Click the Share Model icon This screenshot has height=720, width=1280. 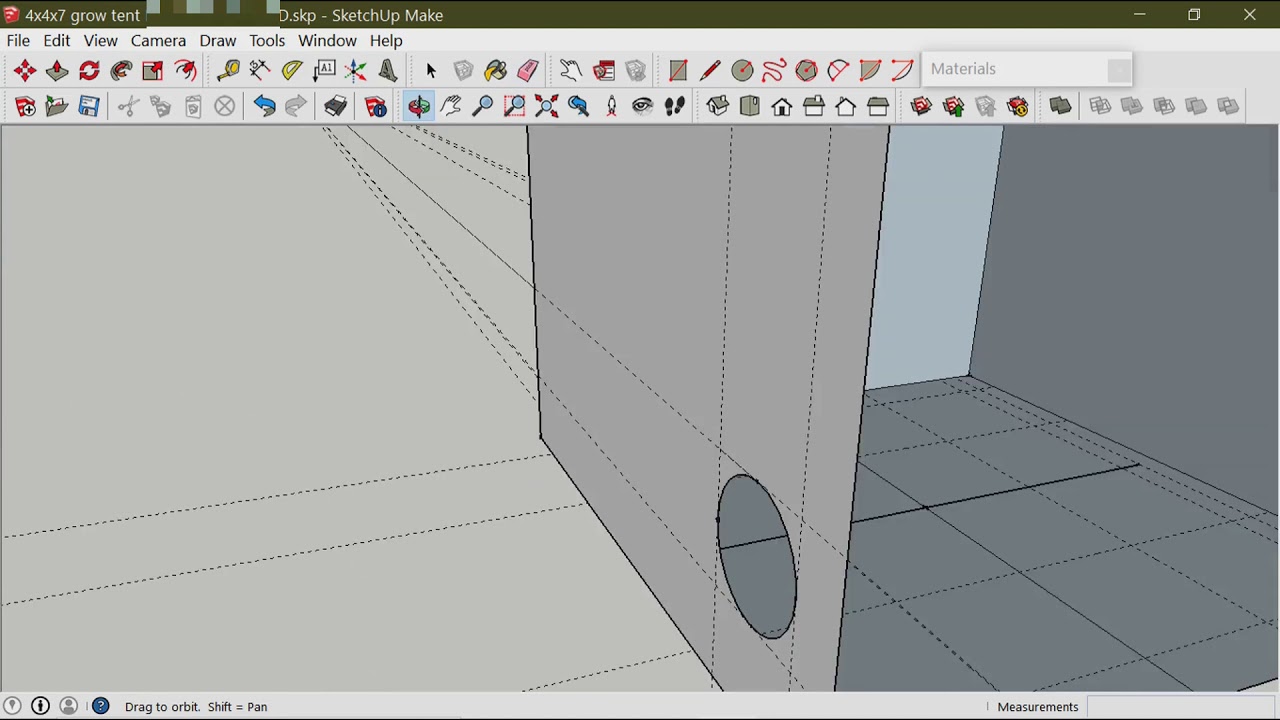coord(953,106)
